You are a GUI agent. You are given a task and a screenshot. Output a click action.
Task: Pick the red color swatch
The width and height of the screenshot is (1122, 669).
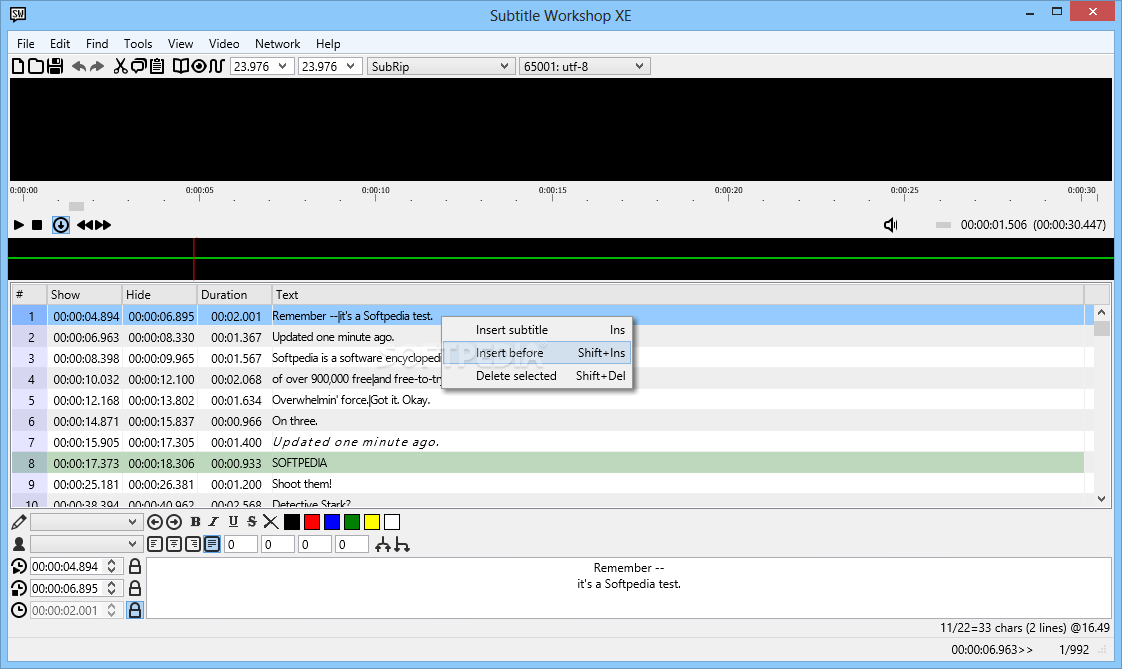(x=312, y=522)
